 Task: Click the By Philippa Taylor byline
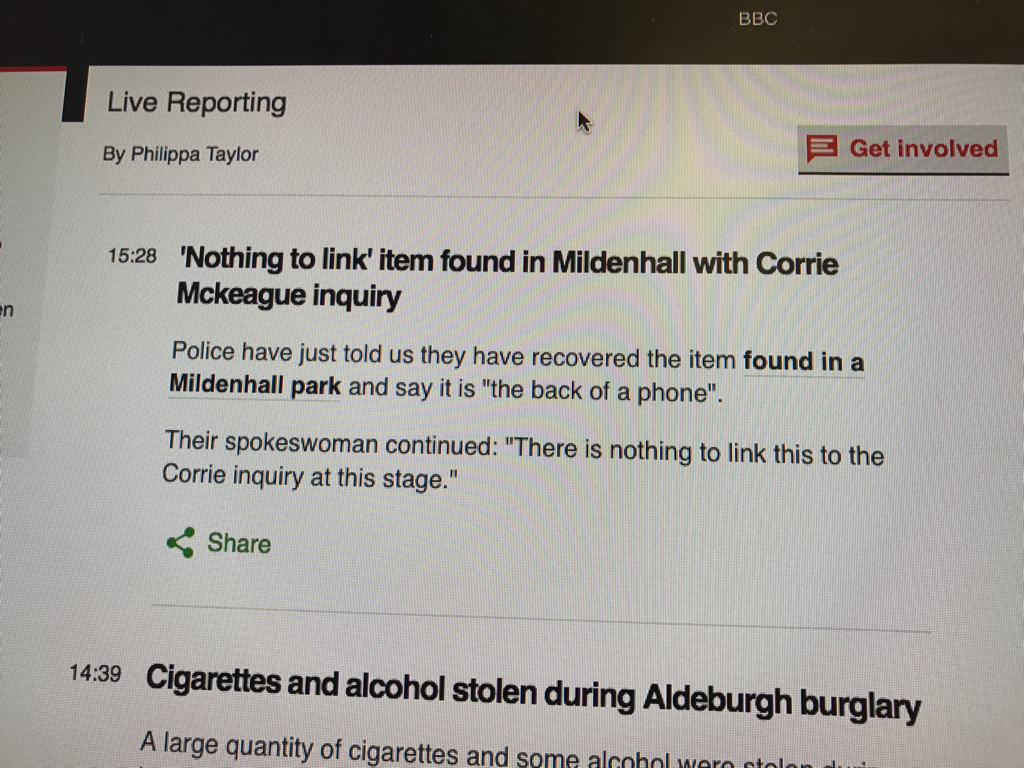tap(180, 155)
